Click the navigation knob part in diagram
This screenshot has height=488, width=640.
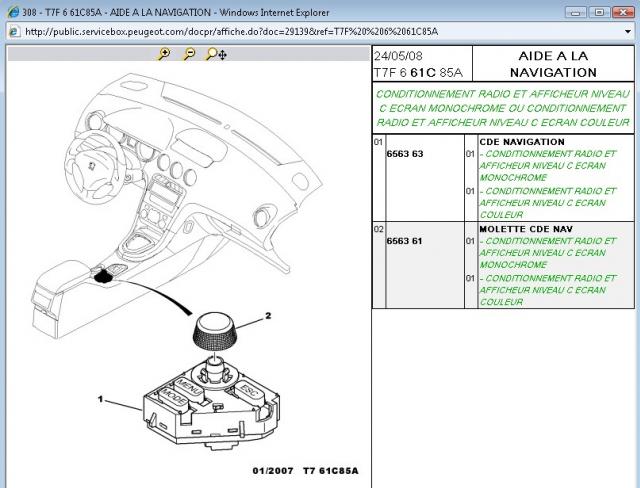click(216, 331)
